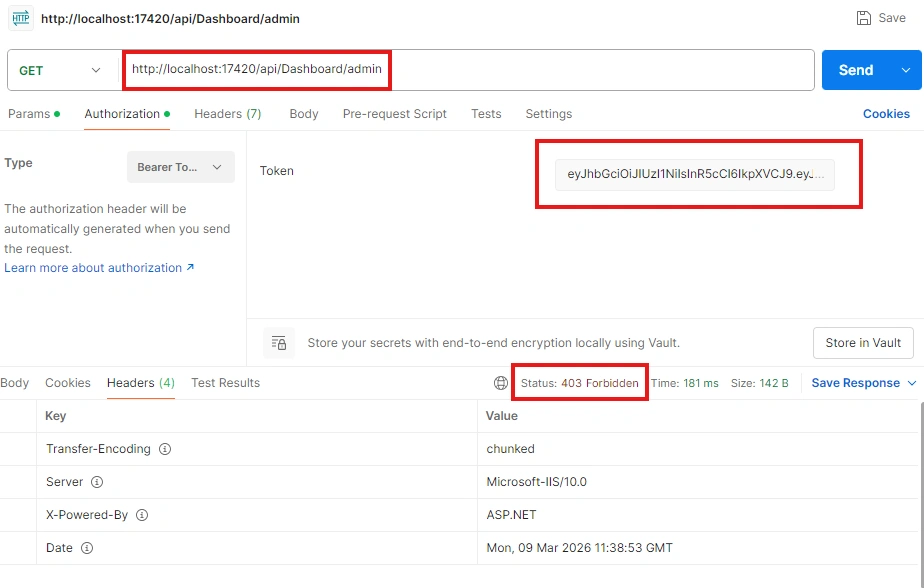Switch to response Body tab
Image resolution: width=924 pixels, height=588 pixels.
point(15,383)
